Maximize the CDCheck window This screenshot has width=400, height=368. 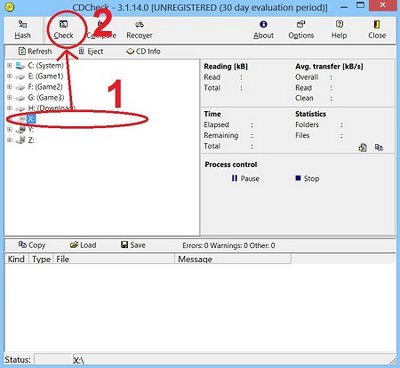(360, 5)
